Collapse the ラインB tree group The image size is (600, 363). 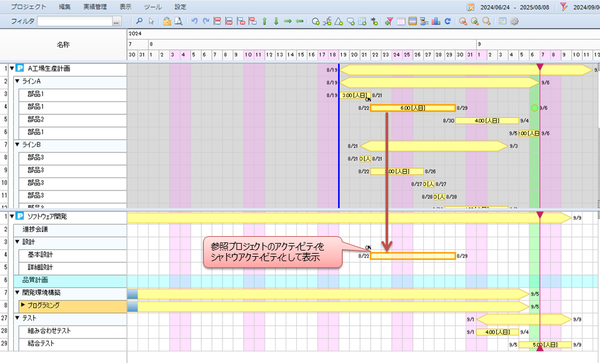[17, 145]
